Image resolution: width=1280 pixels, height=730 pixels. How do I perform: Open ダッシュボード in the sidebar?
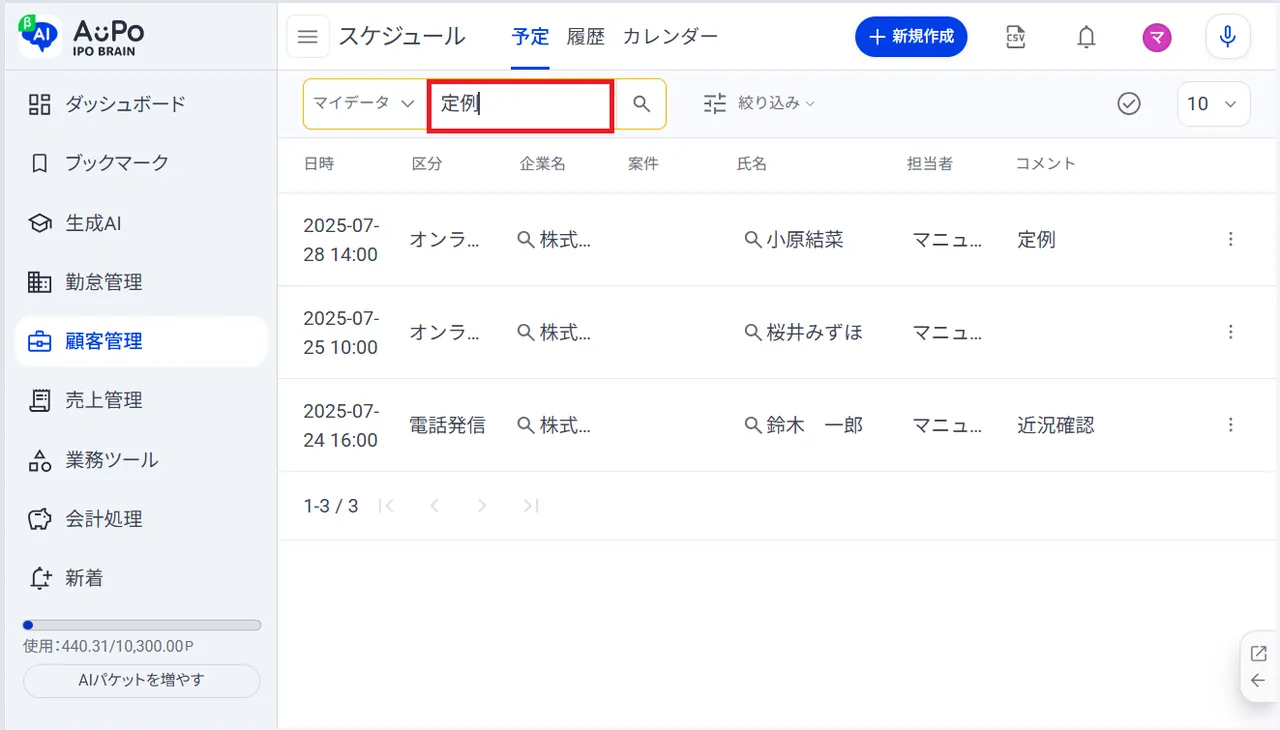[x=142, y=104]
